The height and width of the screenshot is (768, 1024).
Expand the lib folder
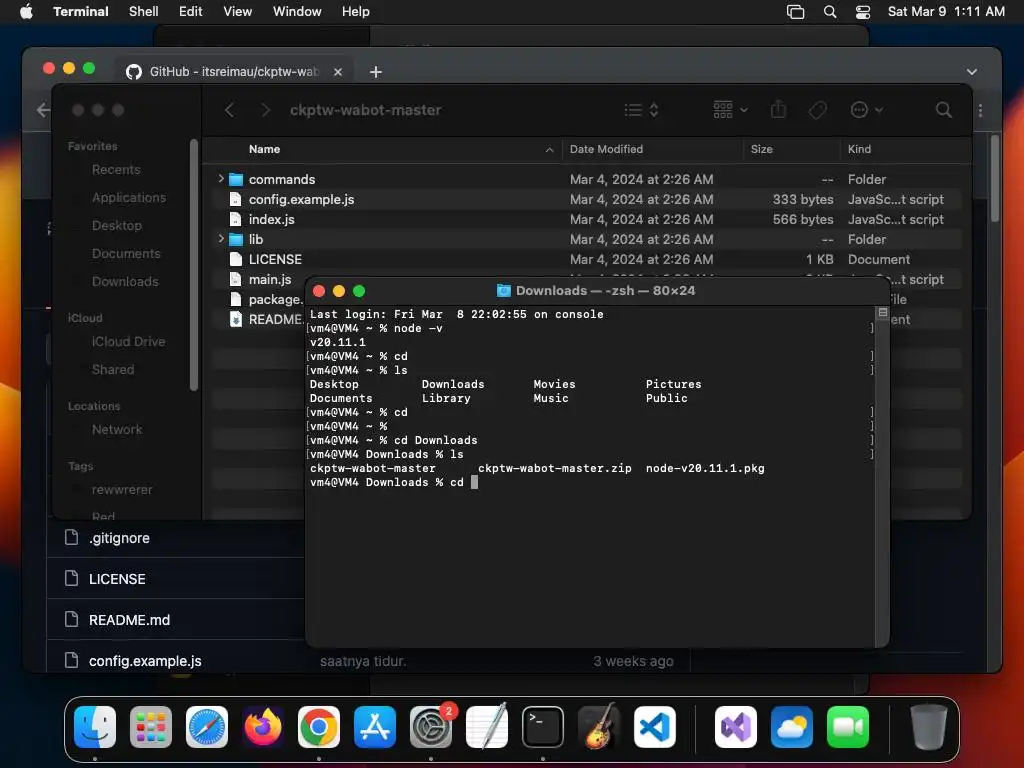point(221,238)
